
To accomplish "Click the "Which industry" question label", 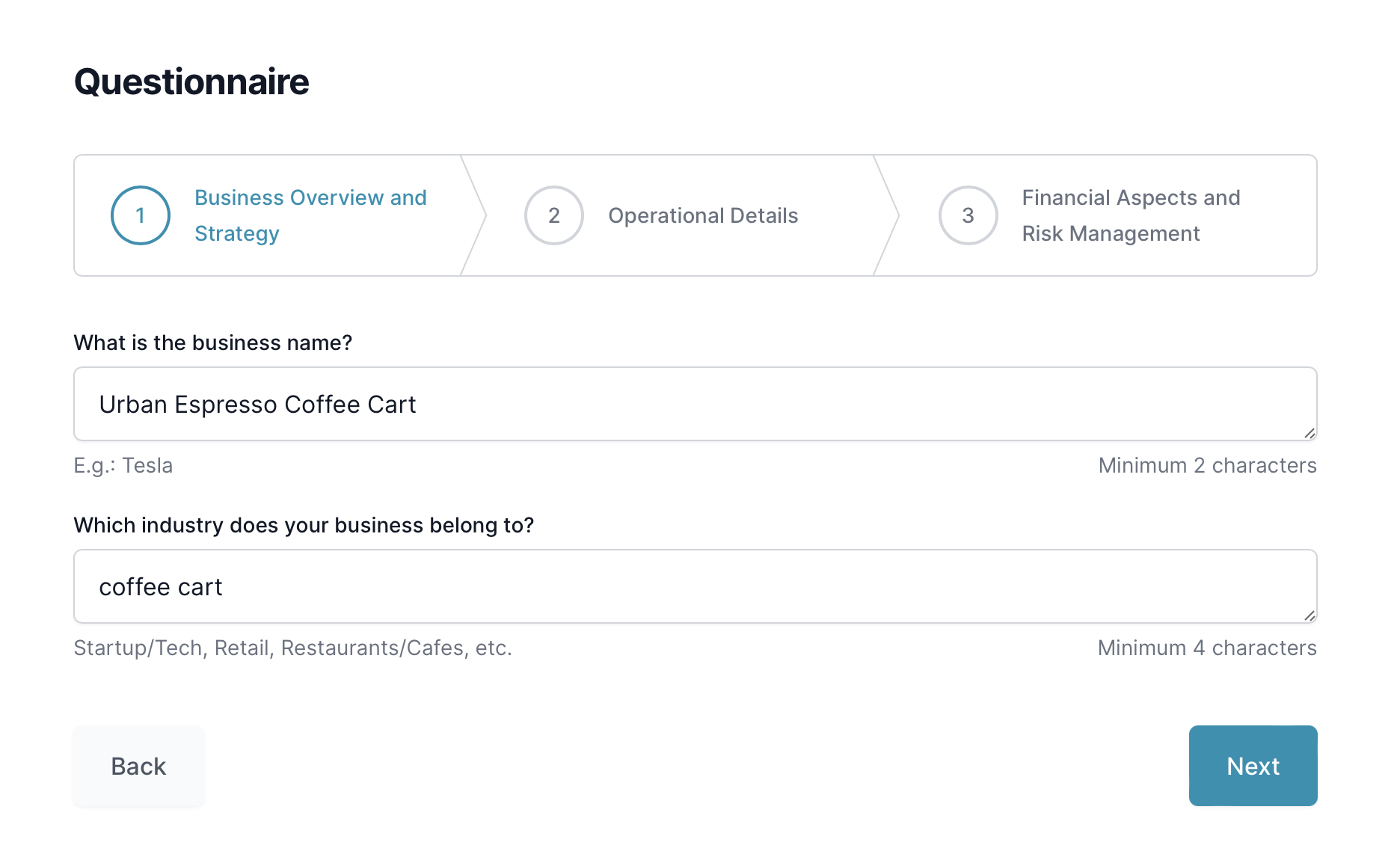I will tap(304, 525).
